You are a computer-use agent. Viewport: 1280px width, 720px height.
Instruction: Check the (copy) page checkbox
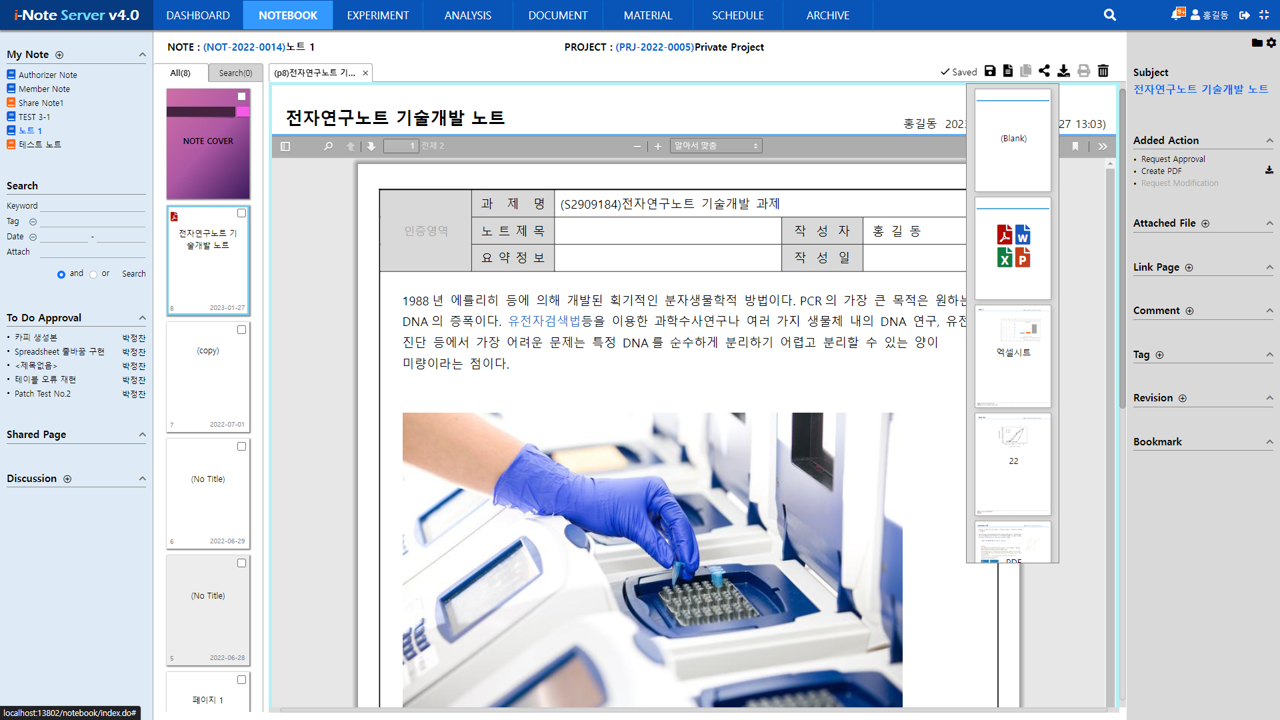pyautogui.click(x=241, y=330)
